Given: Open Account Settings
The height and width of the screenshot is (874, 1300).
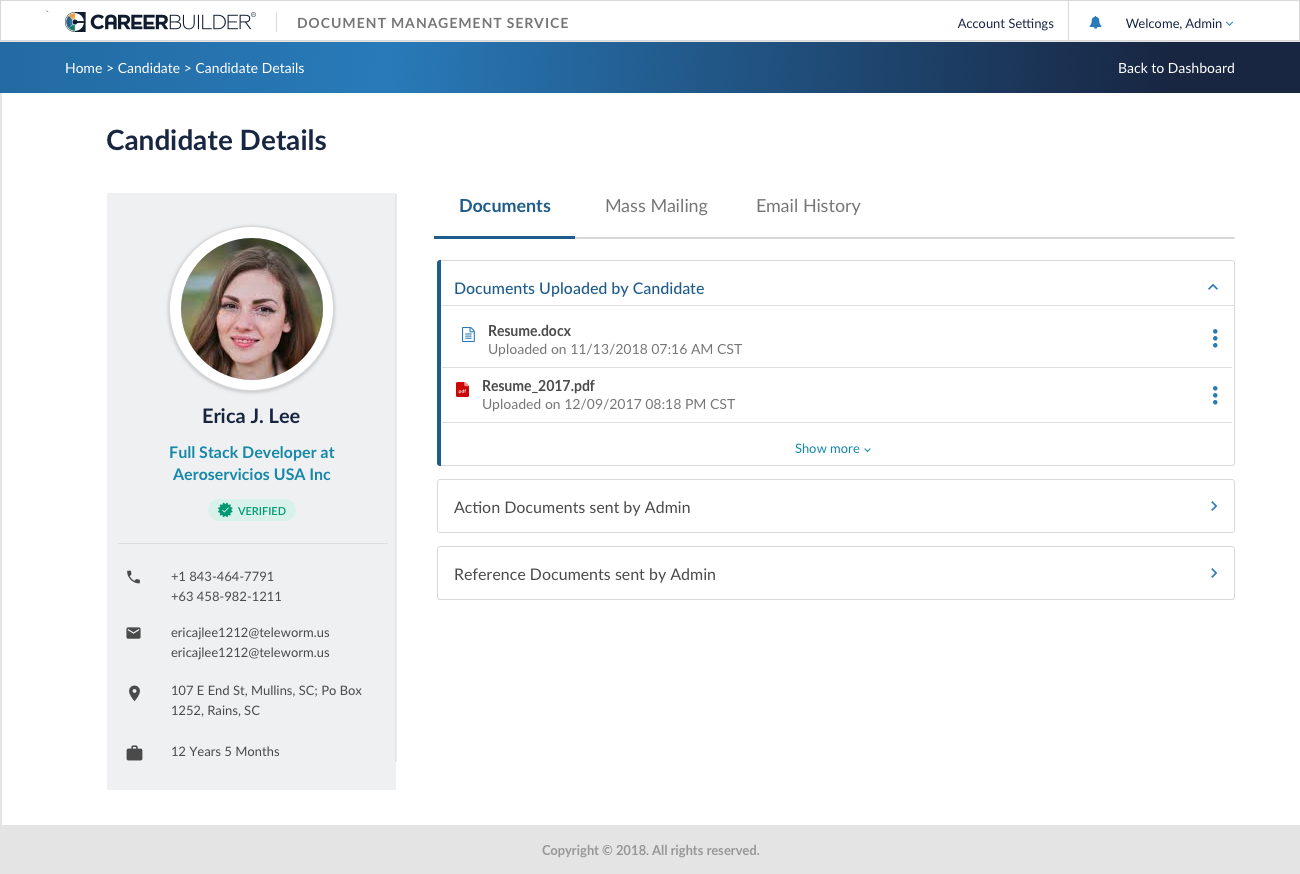Looking at the screenshot, I should tap(1006, 23).
